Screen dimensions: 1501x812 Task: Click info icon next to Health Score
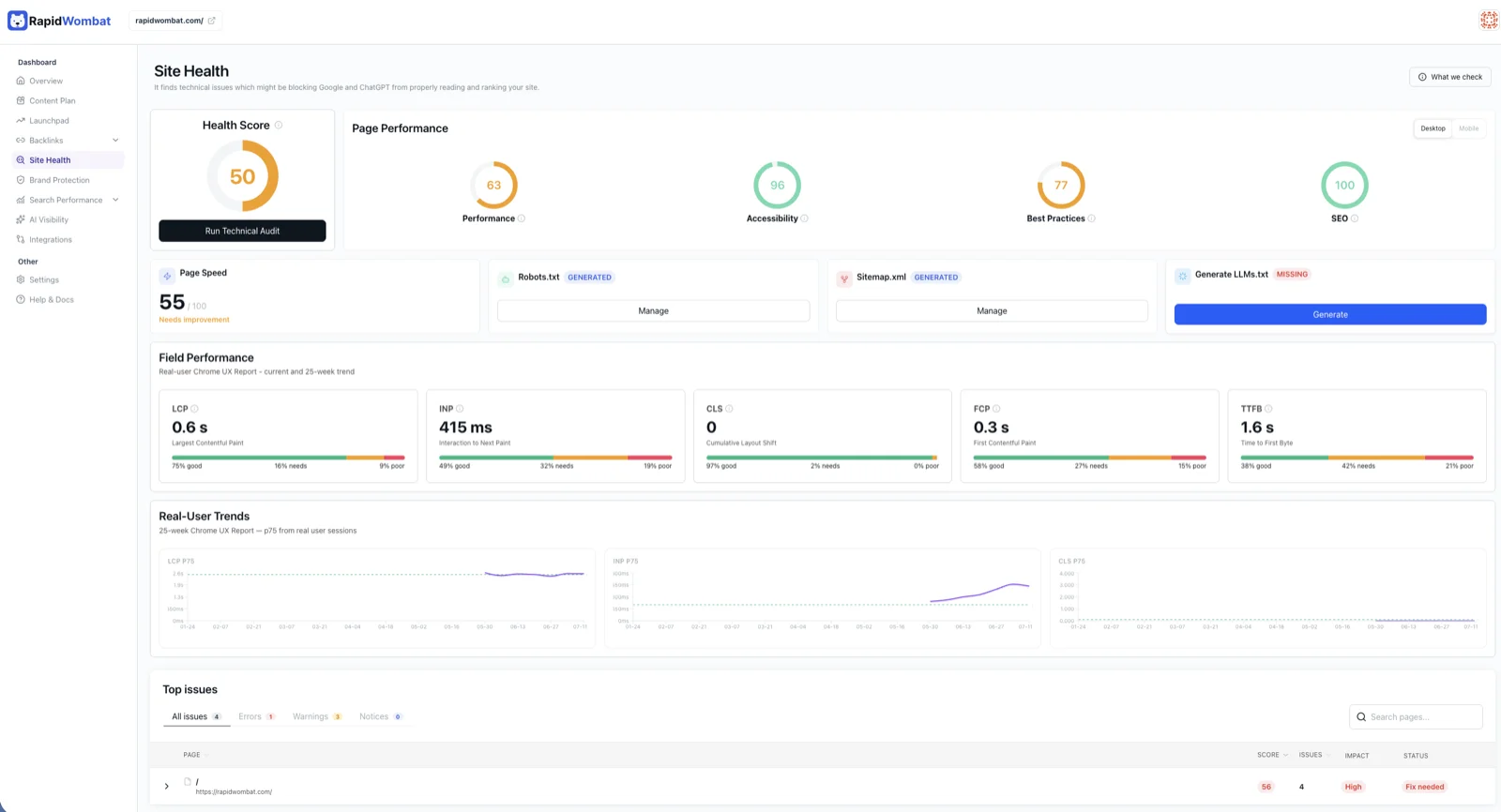279,125
